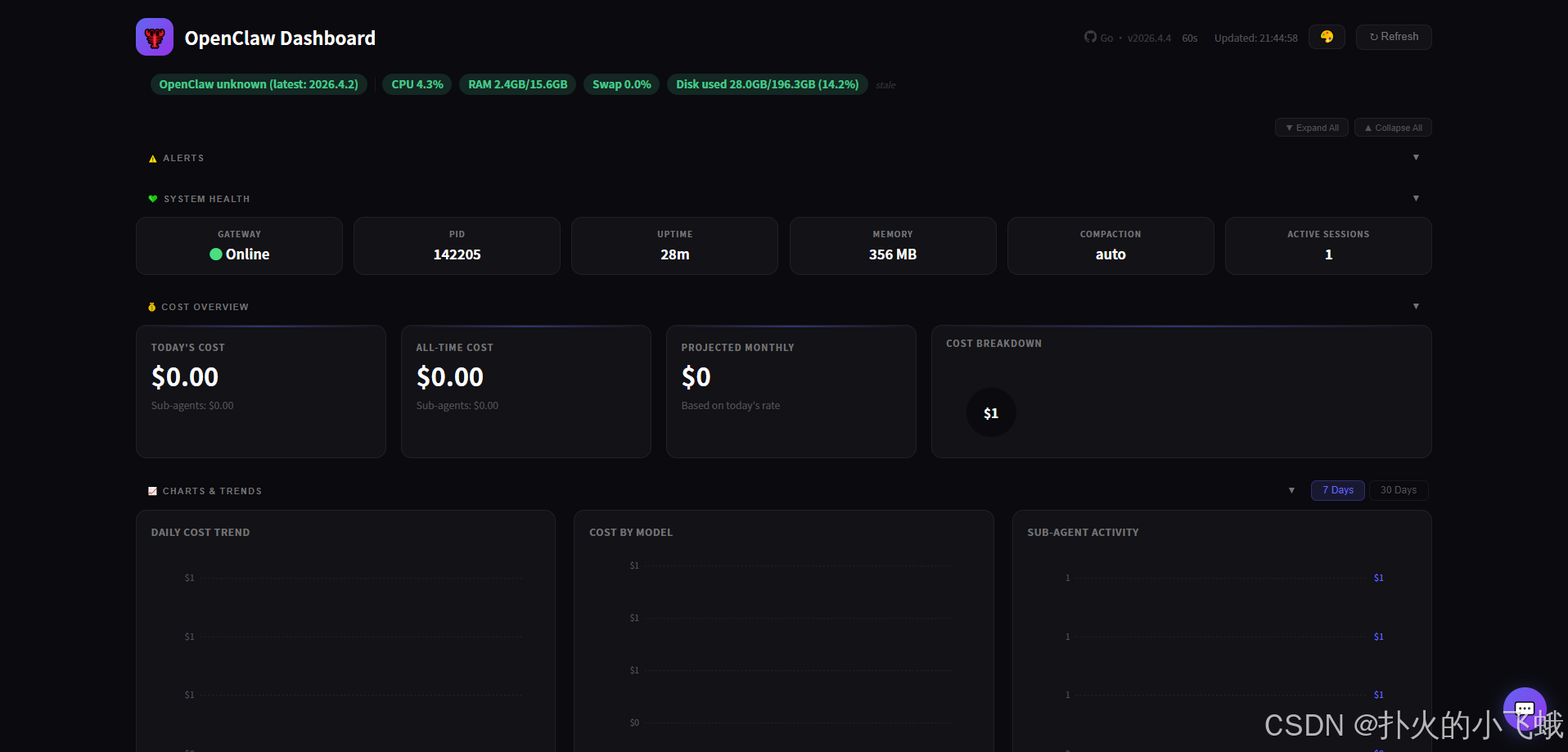
Task: Click the 60s refresh interval text
Action: (1190, 38)
